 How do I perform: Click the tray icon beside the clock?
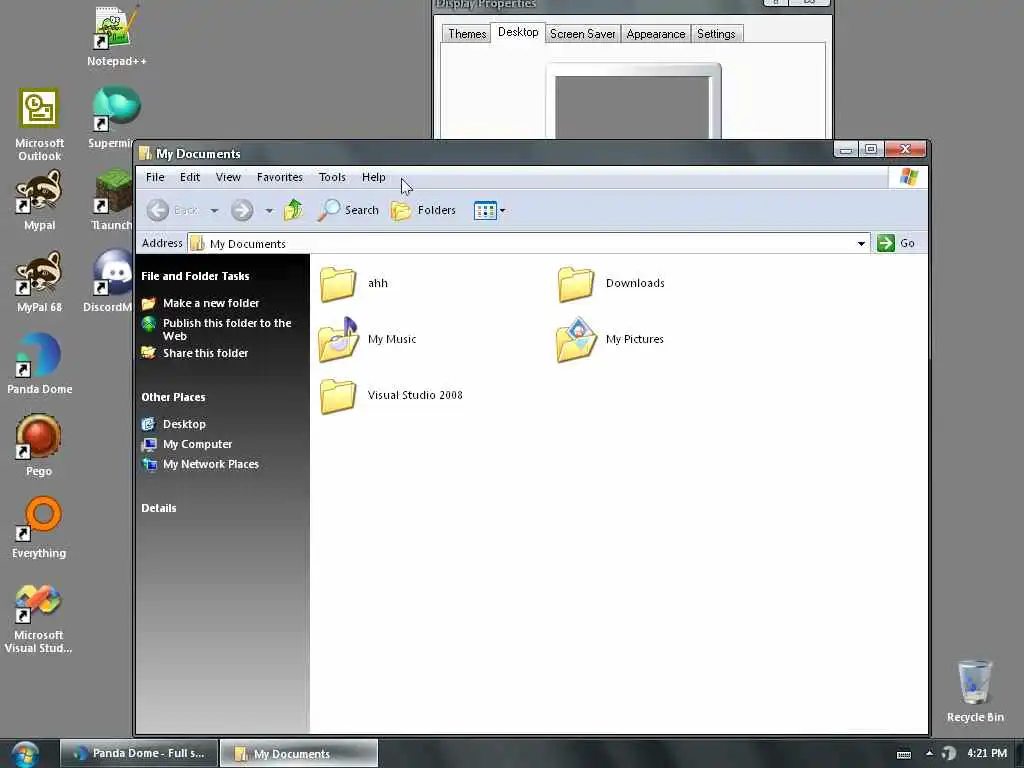(949, 754)
